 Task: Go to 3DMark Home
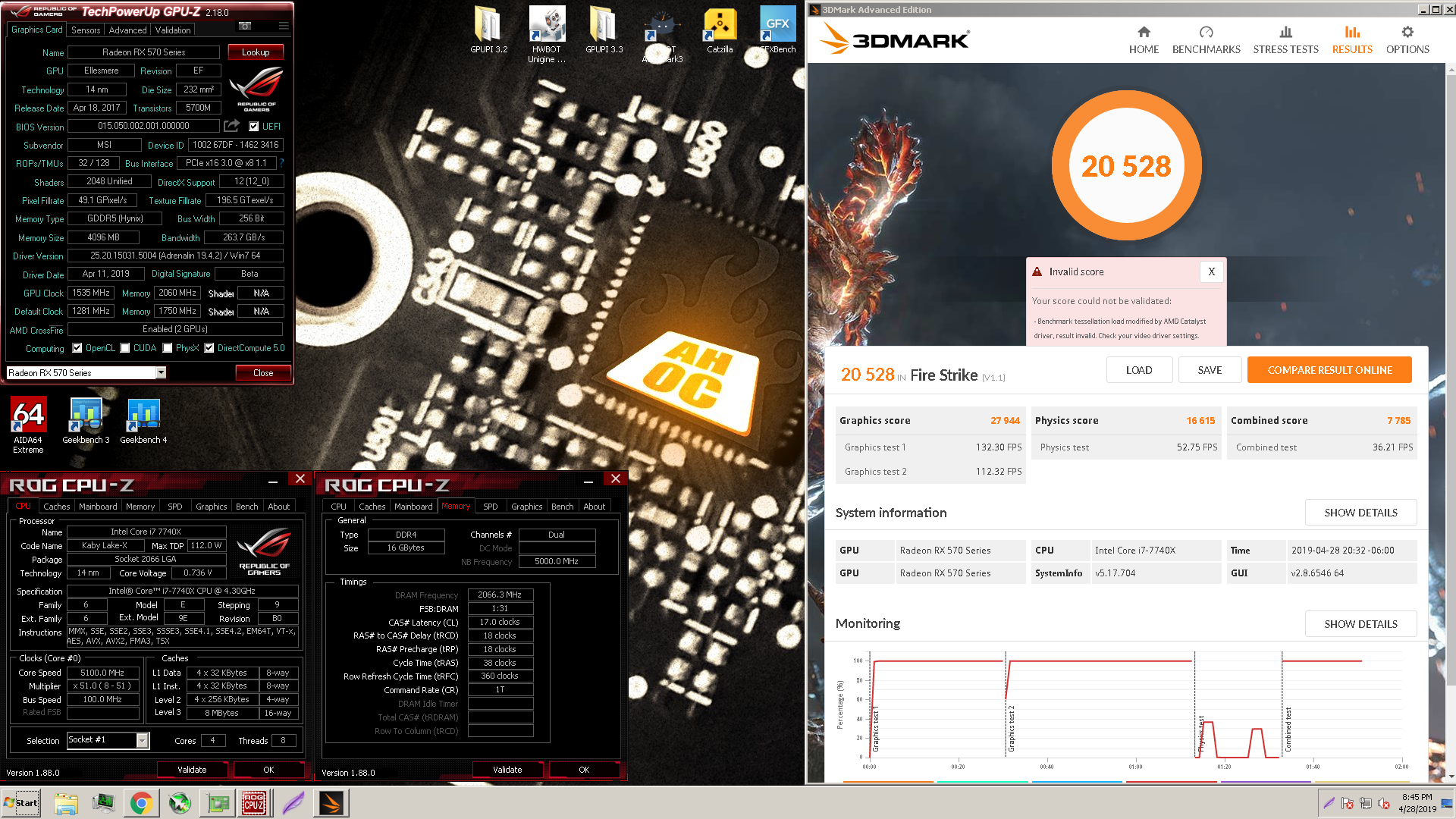pos(1144,40)
